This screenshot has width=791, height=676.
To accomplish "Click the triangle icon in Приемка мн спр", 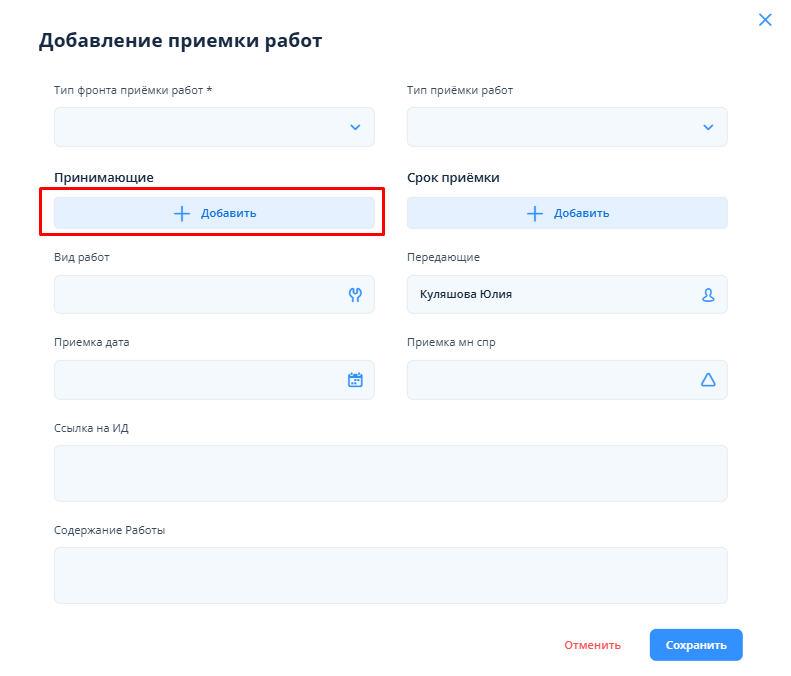I will point(708,380).
